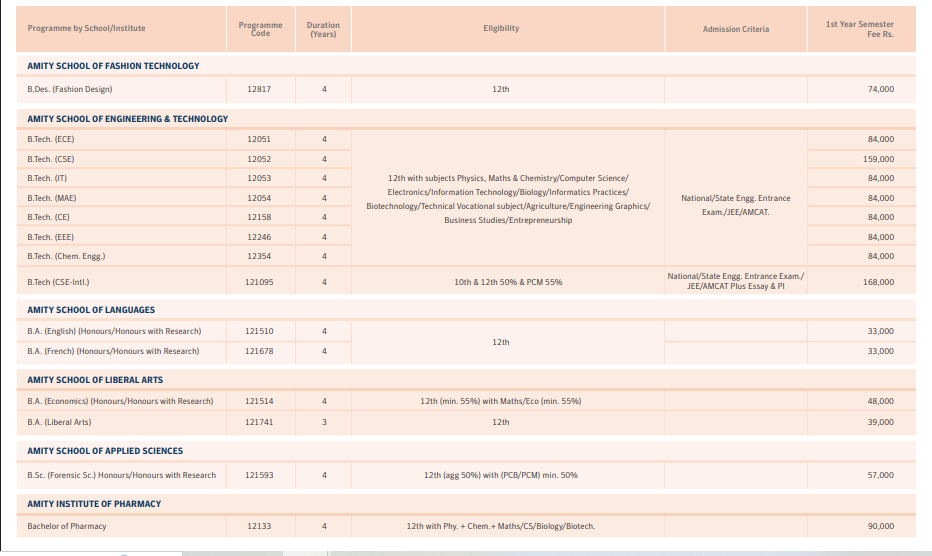
Task: Click programme code 12054
Action: (x=259, y=198)
